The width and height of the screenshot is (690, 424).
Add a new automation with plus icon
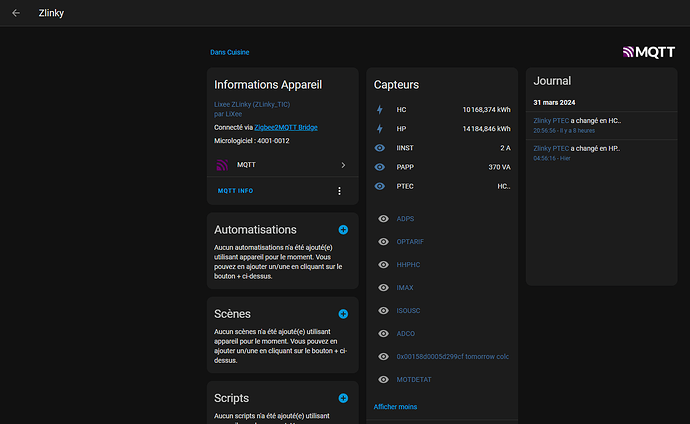(x=343, y=230)
